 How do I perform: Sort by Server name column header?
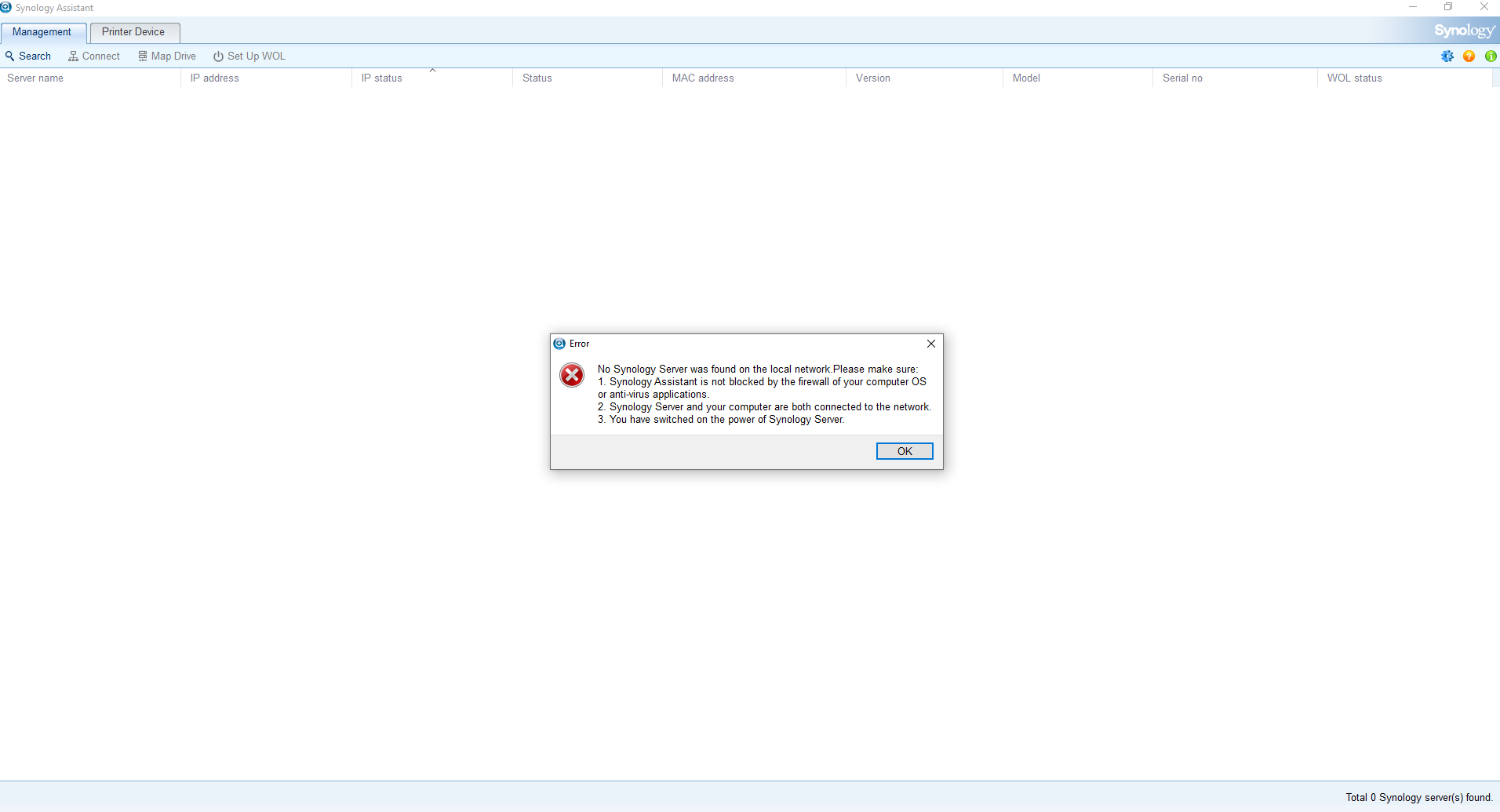click(x=90, y=78)
